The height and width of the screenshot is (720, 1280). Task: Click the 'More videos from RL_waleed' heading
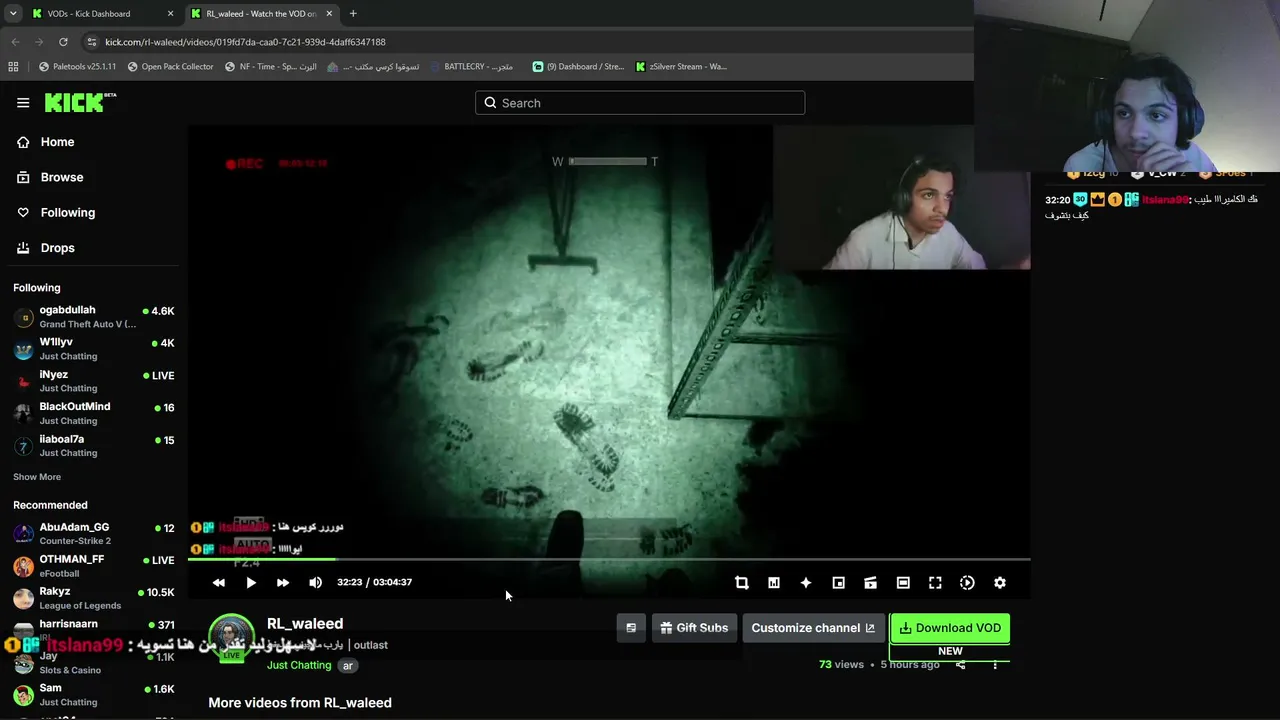[x=300, y=703]
